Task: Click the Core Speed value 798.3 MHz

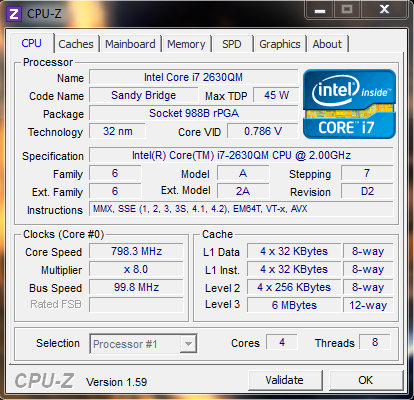Action: point(136,251)
